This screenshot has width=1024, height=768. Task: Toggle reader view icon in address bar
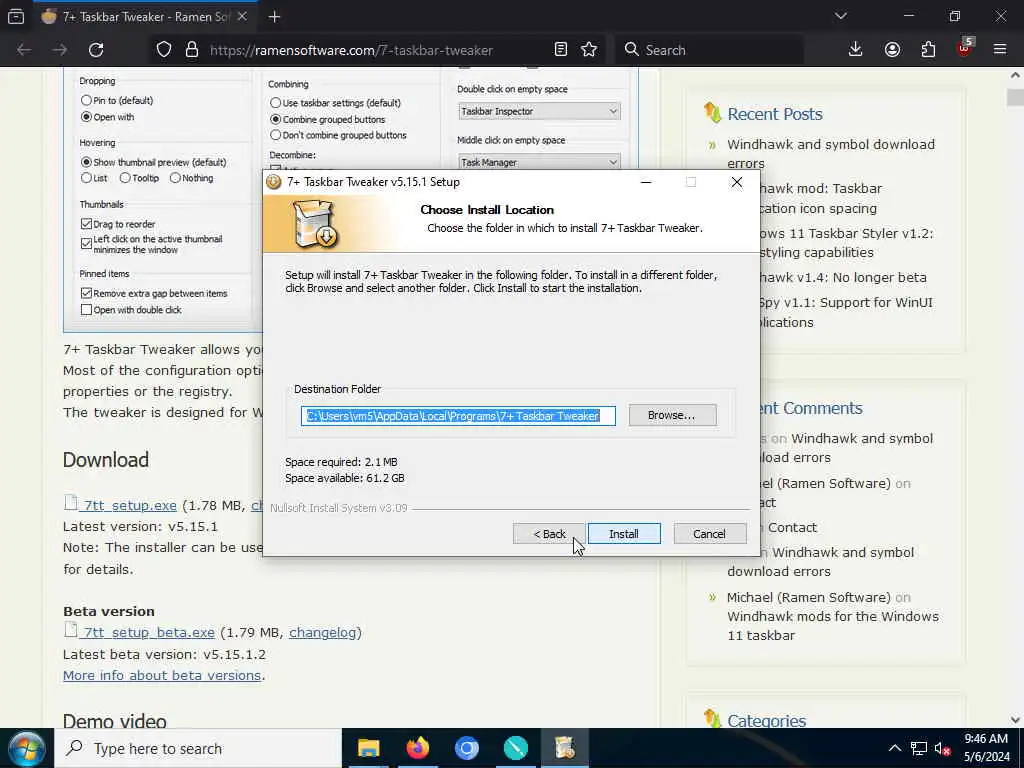[560, 50]
